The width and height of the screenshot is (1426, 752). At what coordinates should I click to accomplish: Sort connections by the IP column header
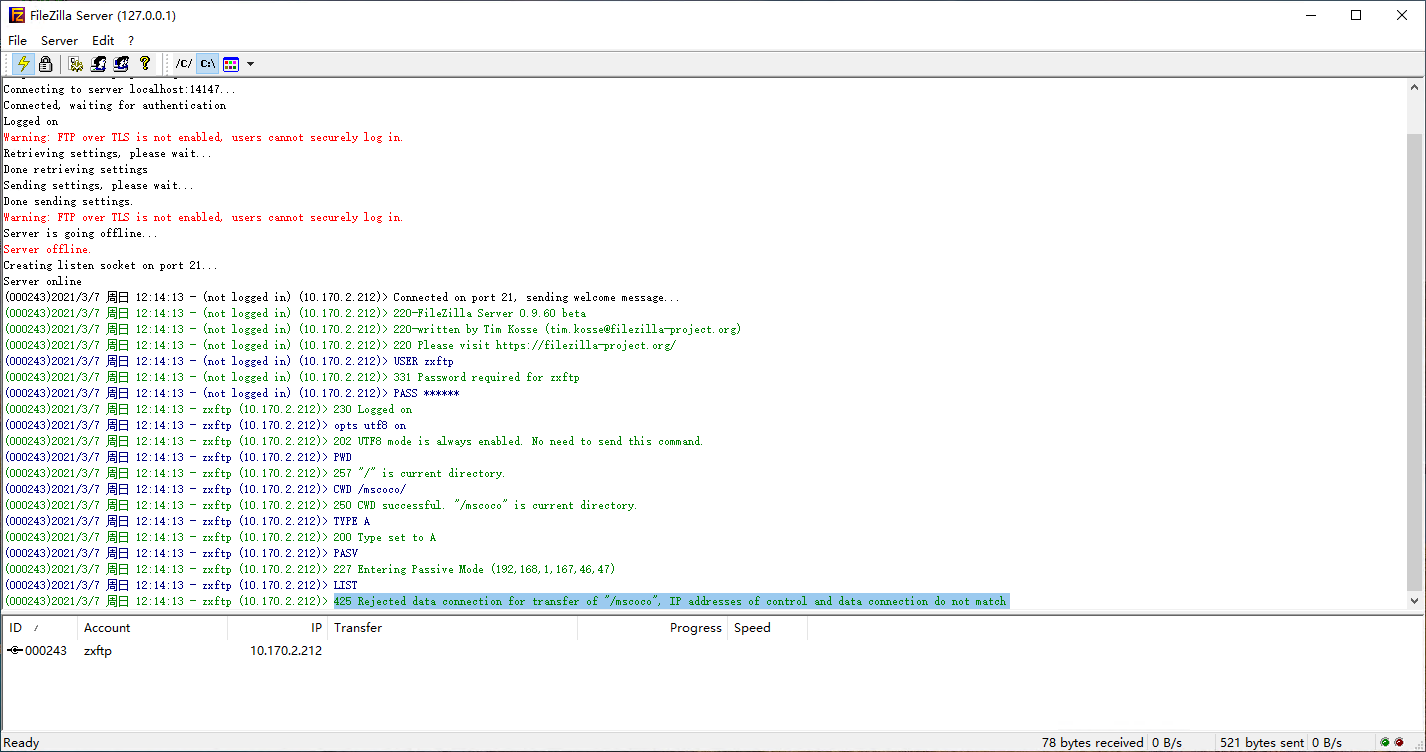(x=277, y=628)
